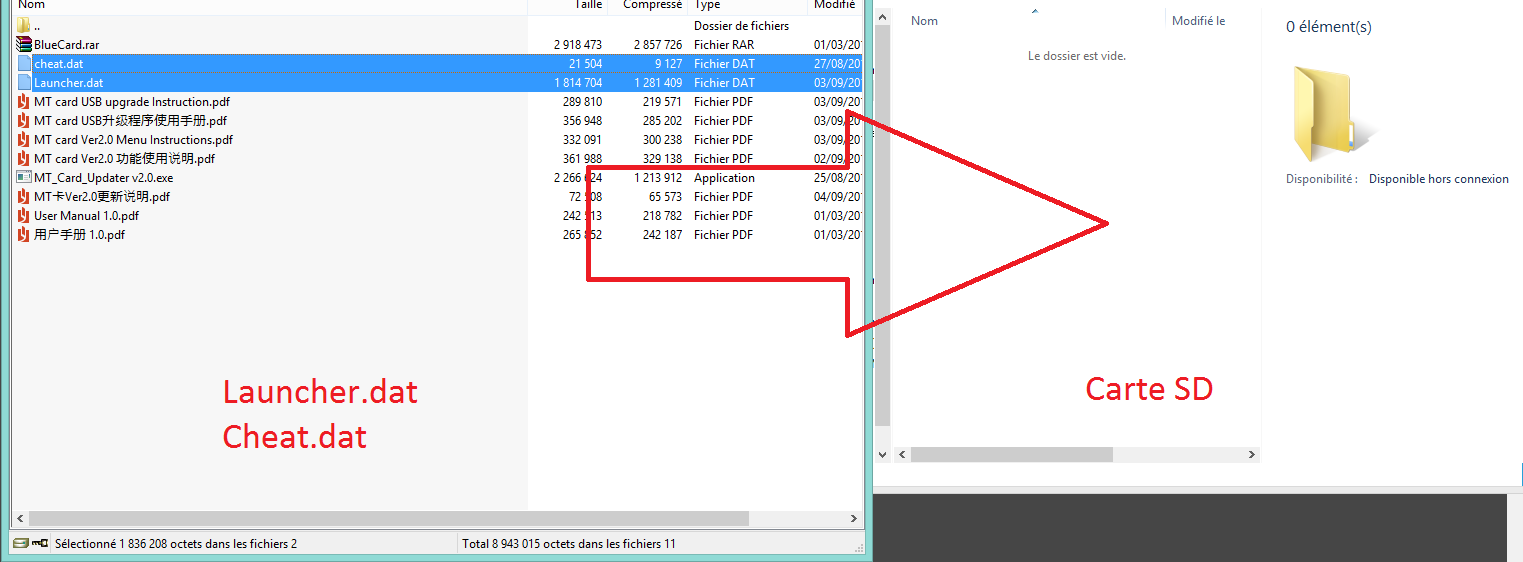Click the key password icon in status bar
Viewport: 1523px width, 562px height.
tap(40, 543)
